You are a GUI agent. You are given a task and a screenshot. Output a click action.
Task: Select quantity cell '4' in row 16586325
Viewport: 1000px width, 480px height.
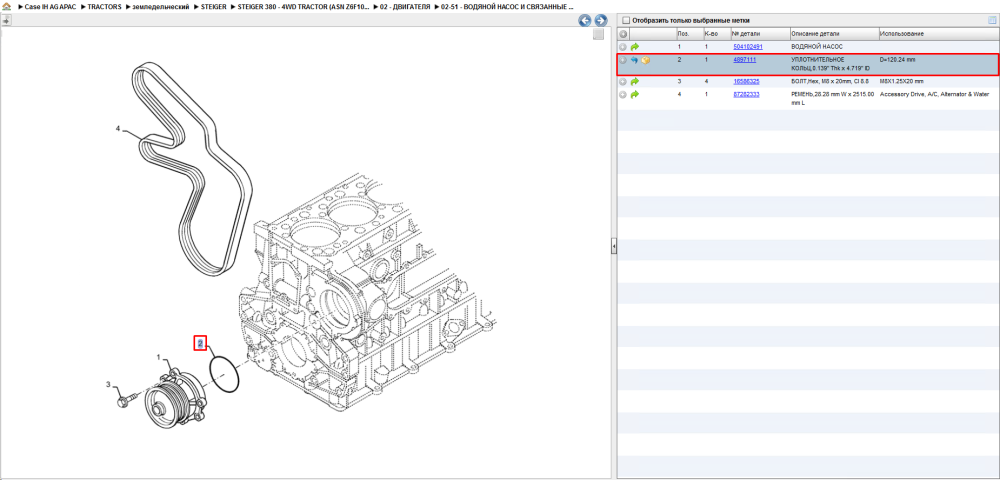coord(706,82)
